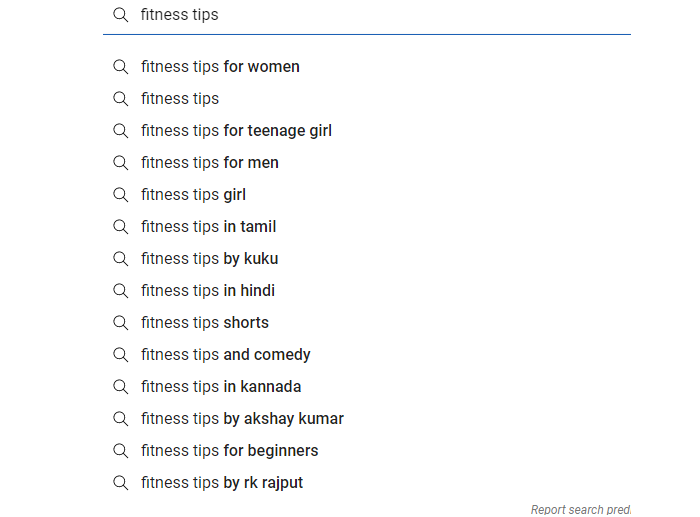Select 'fitness tips by akshay kumar' suggestion
The height and width of the screenshot is (517, 700).
(x=242, y=419)
